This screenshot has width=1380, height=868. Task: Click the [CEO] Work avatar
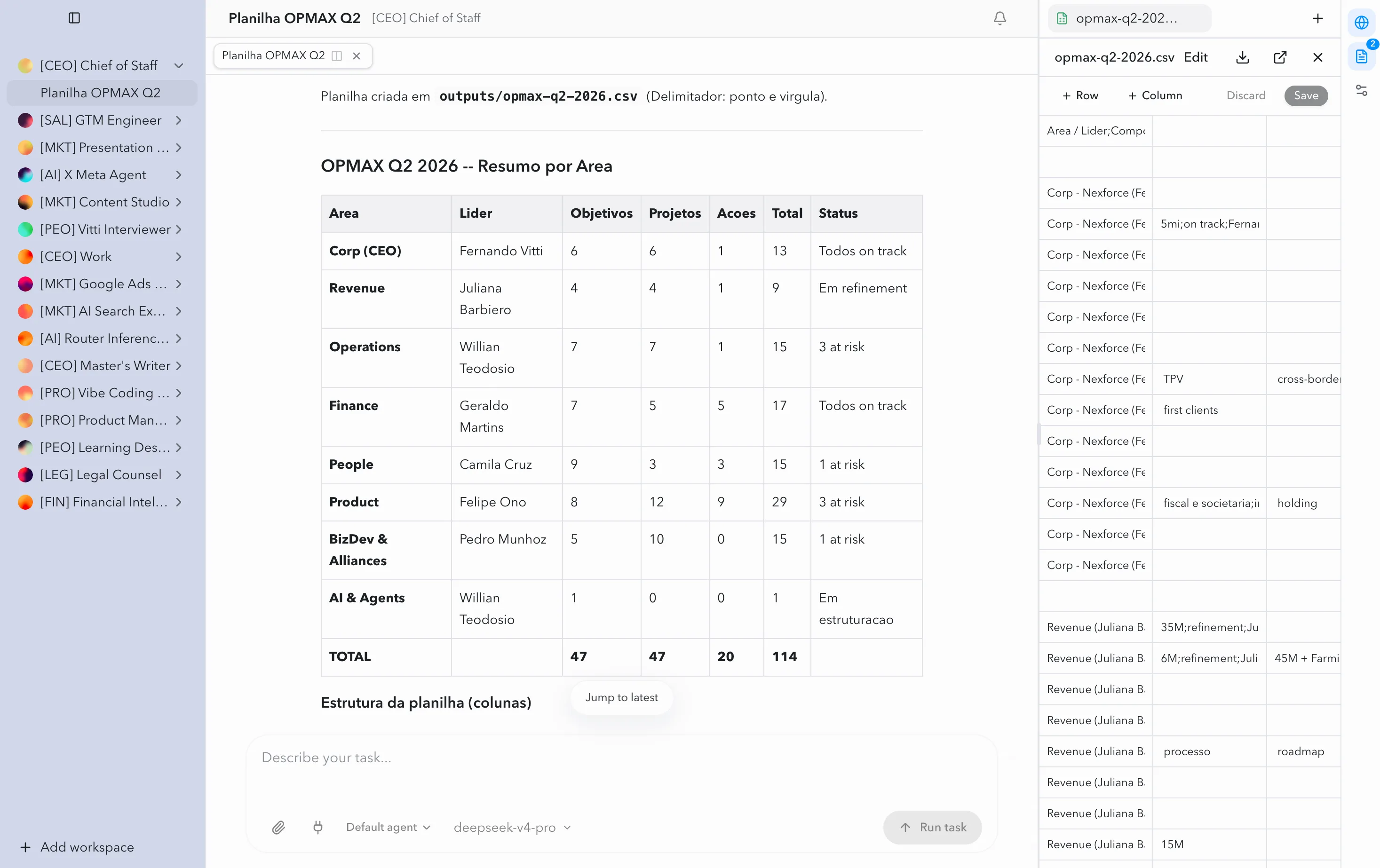pyautogui.click(x=25, y=257)
